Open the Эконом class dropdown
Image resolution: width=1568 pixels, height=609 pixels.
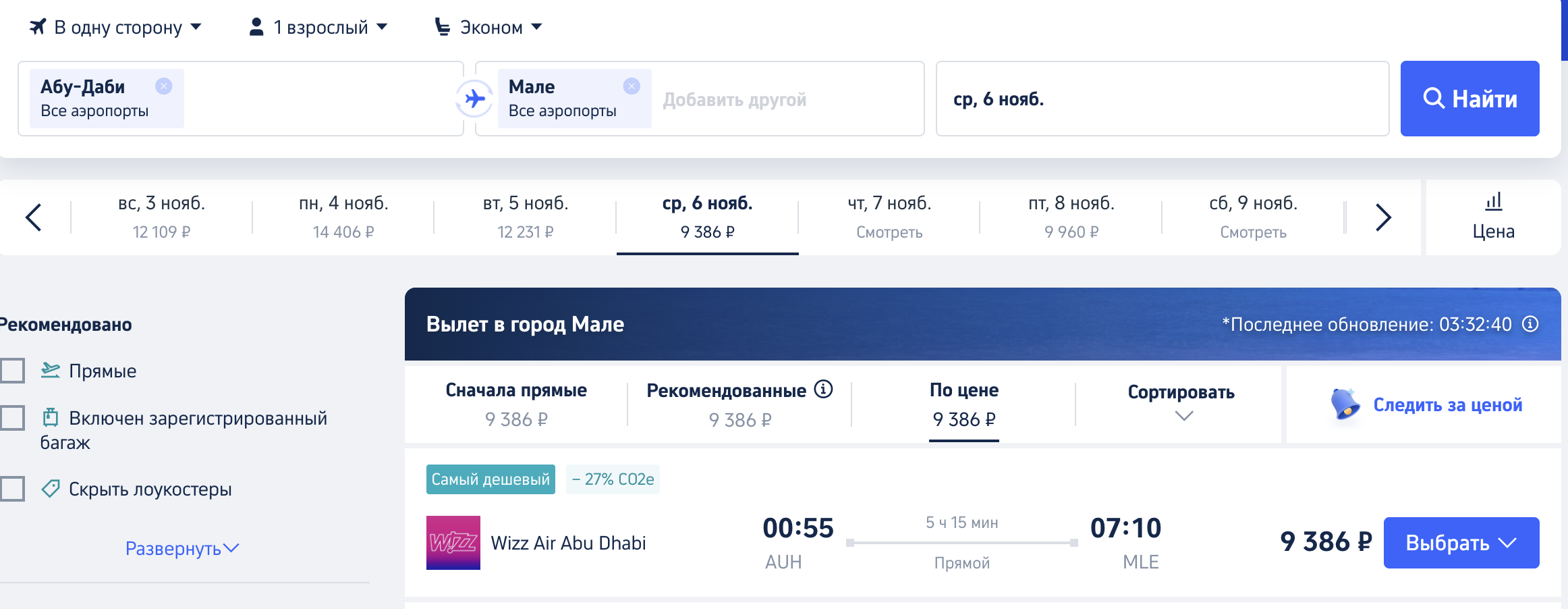[x=488, y=27]
